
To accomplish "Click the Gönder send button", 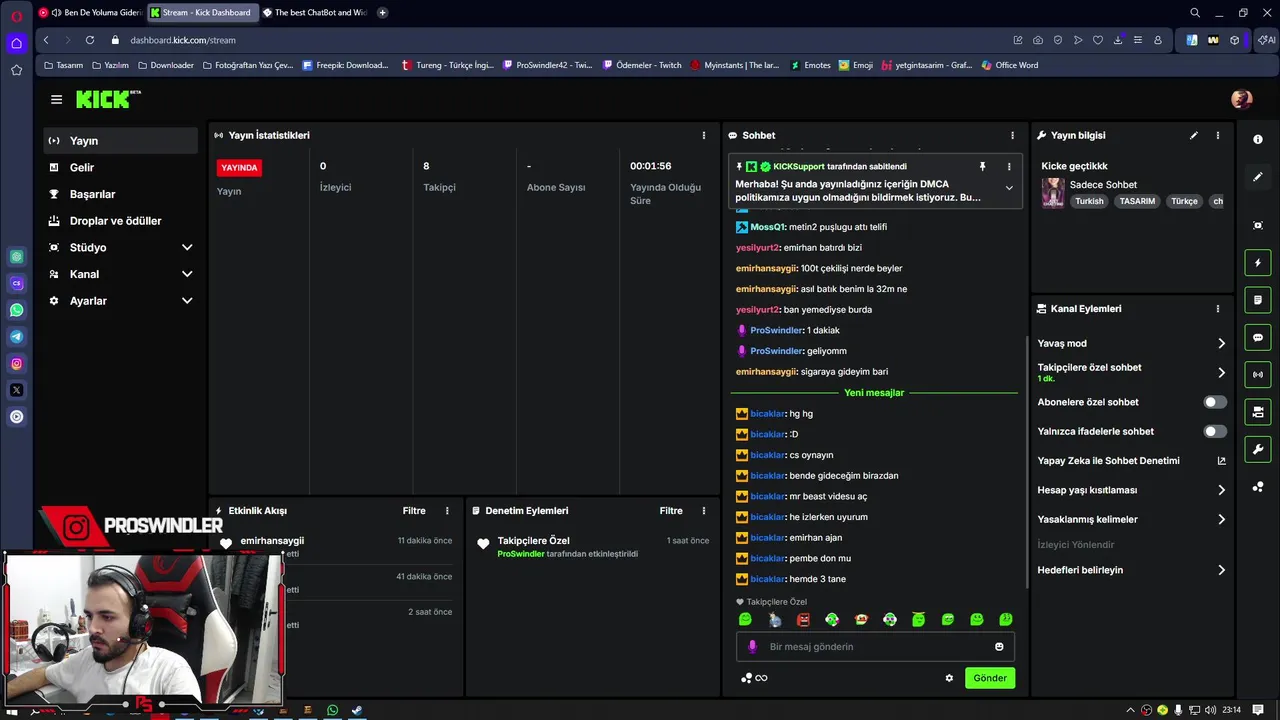I will pos(990,678).
